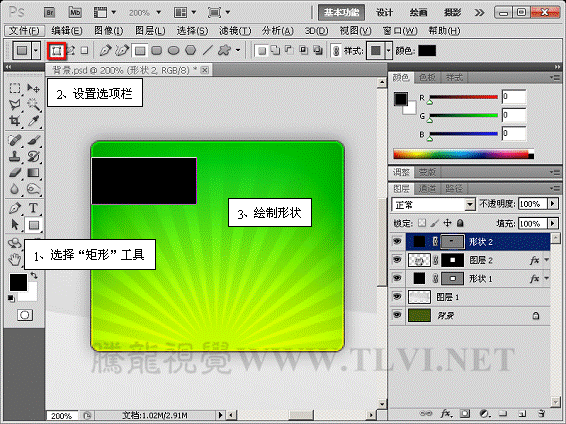Viewport: 566px width, 424px height.
Task: Select the Eraser tool
Action: click(15, 173)
